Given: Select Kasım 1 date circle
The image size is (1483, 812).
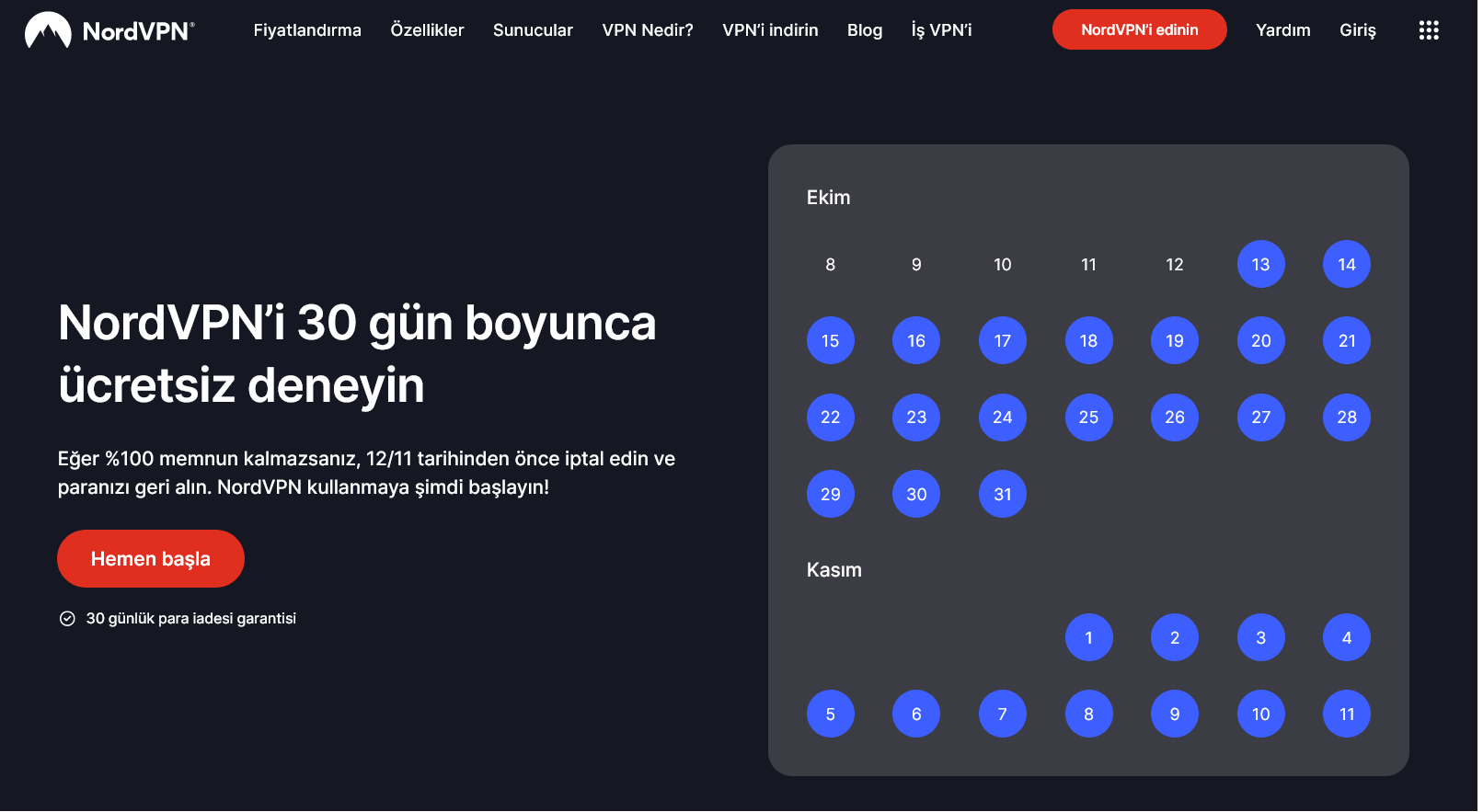Looking at the screenshot, I should (x=1088, y=638).
